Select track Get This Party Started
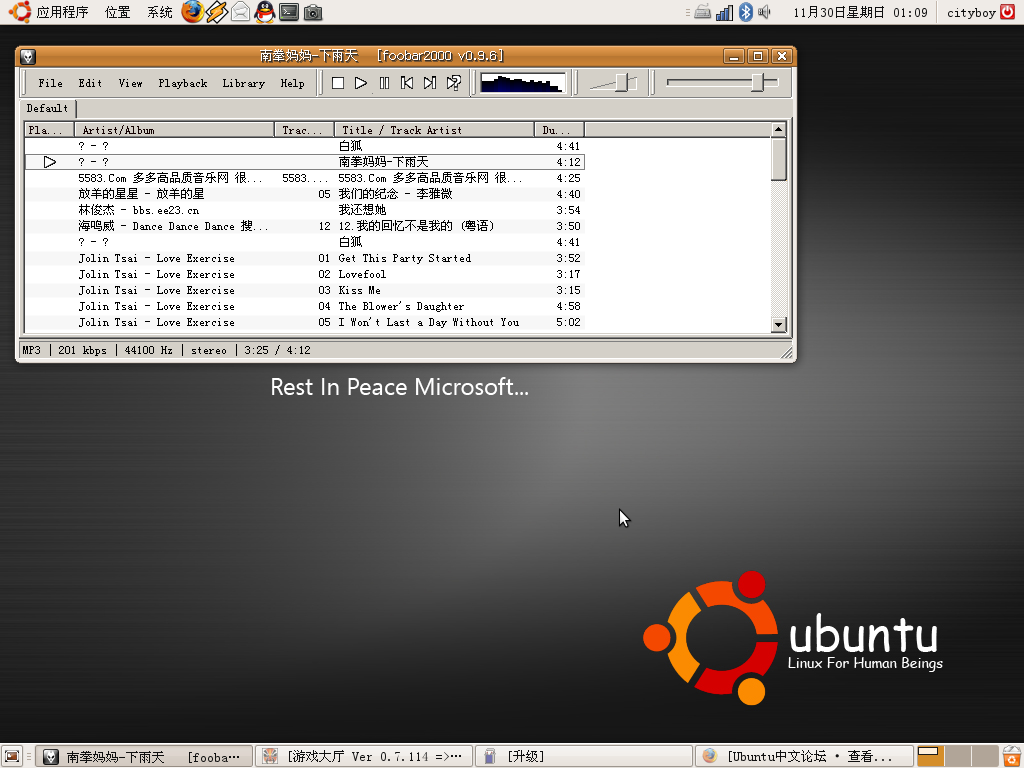1024x768 pixels. pyautogui.click(x=404, y=258)
